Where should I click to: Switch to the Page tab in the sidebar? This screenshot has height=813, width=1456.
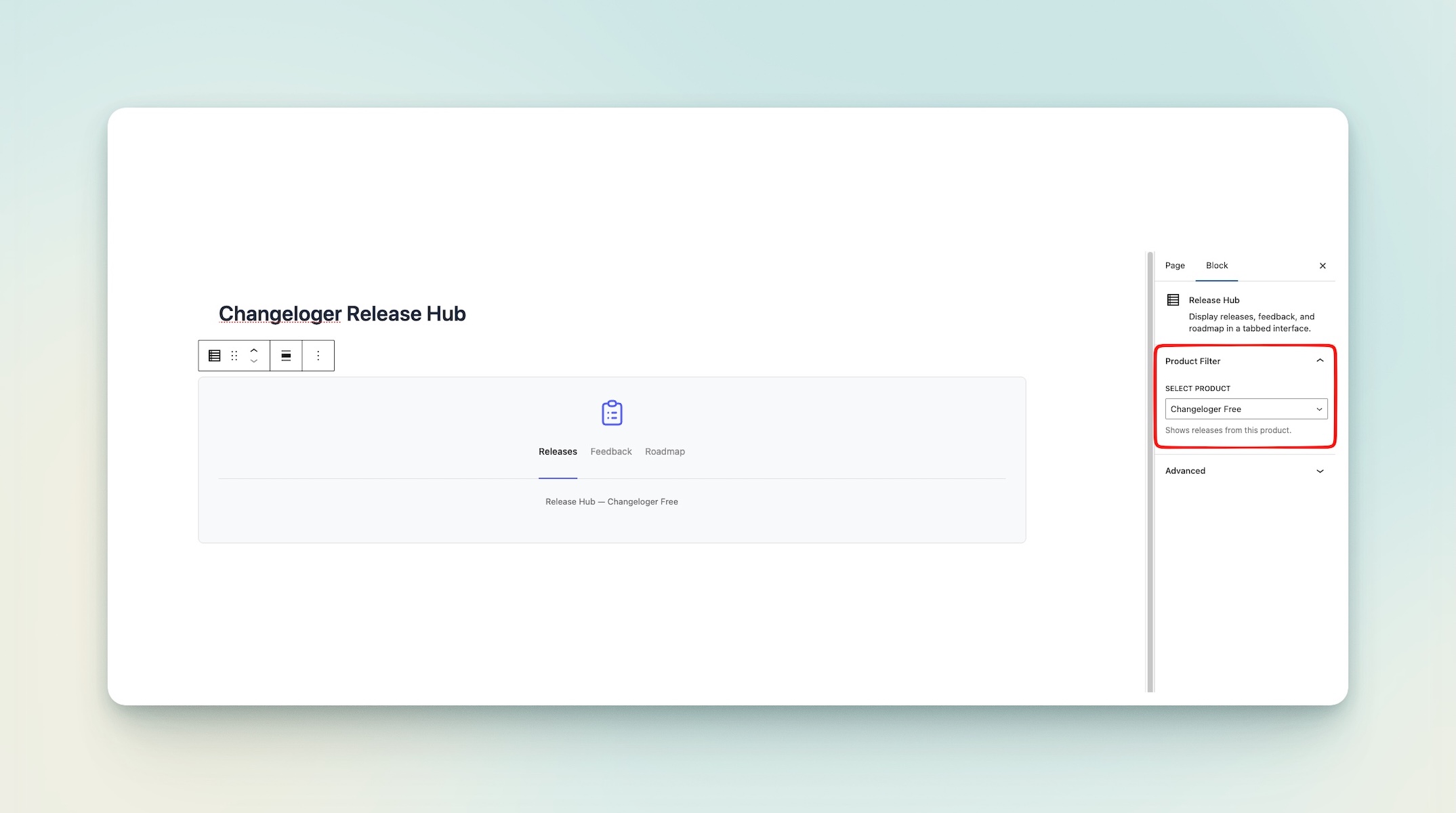1174,265
